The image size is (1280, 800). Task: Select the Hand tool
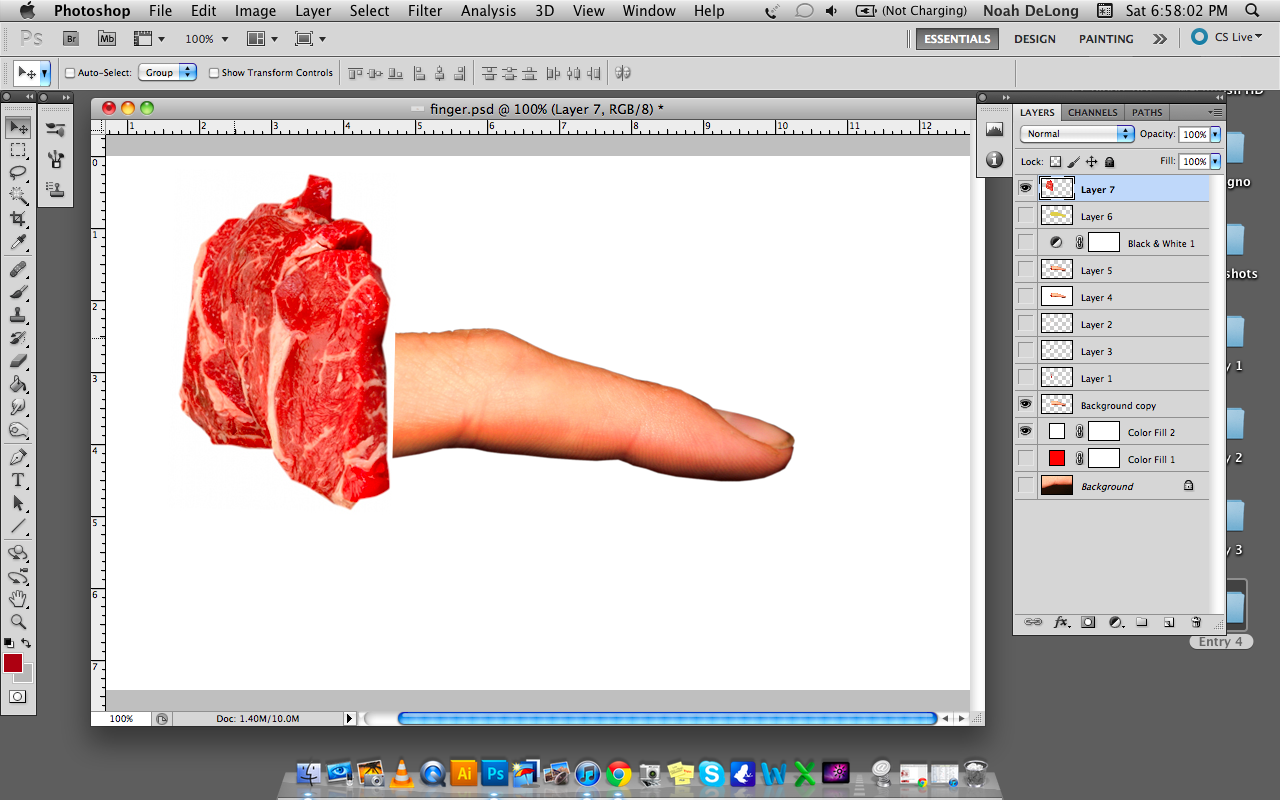tap(18, 599)
